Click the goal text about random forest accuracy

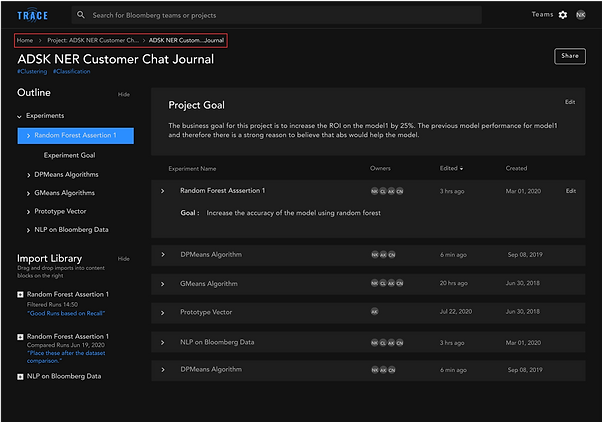point(294,213)
